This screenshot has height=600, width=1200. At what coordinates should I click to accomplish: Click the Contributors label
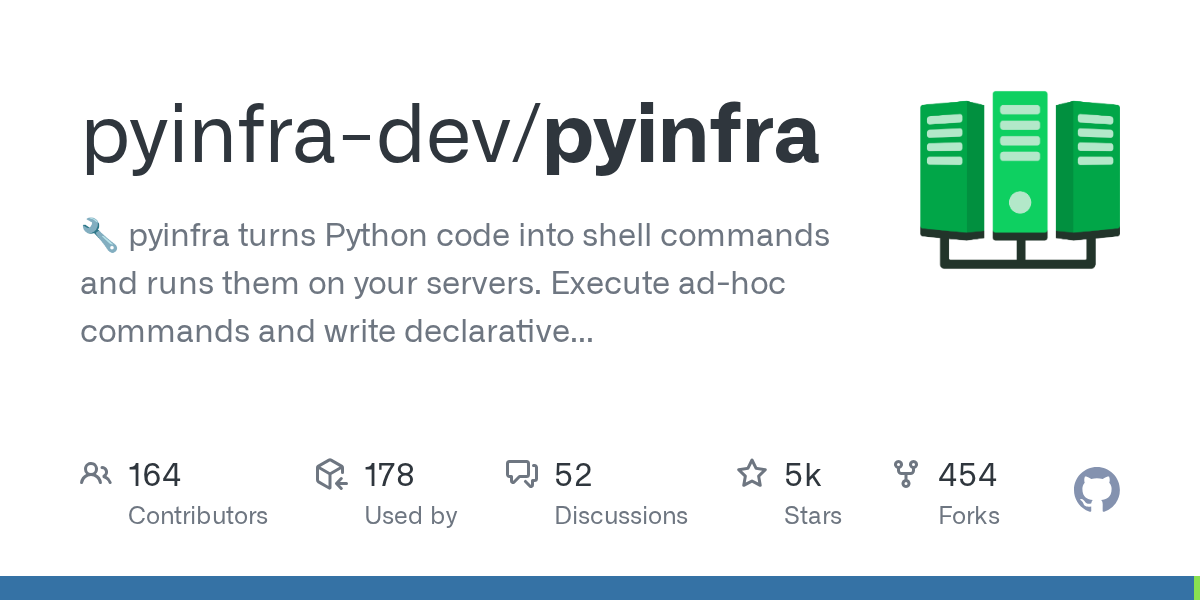tap(198, 516)
